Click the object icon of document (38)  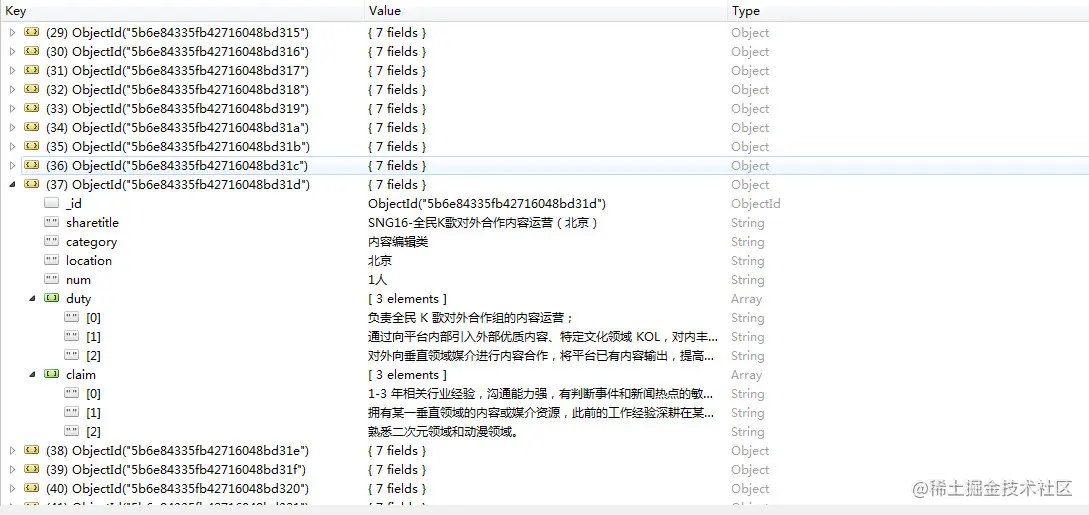pyautogui.click(x=31, y=450)
